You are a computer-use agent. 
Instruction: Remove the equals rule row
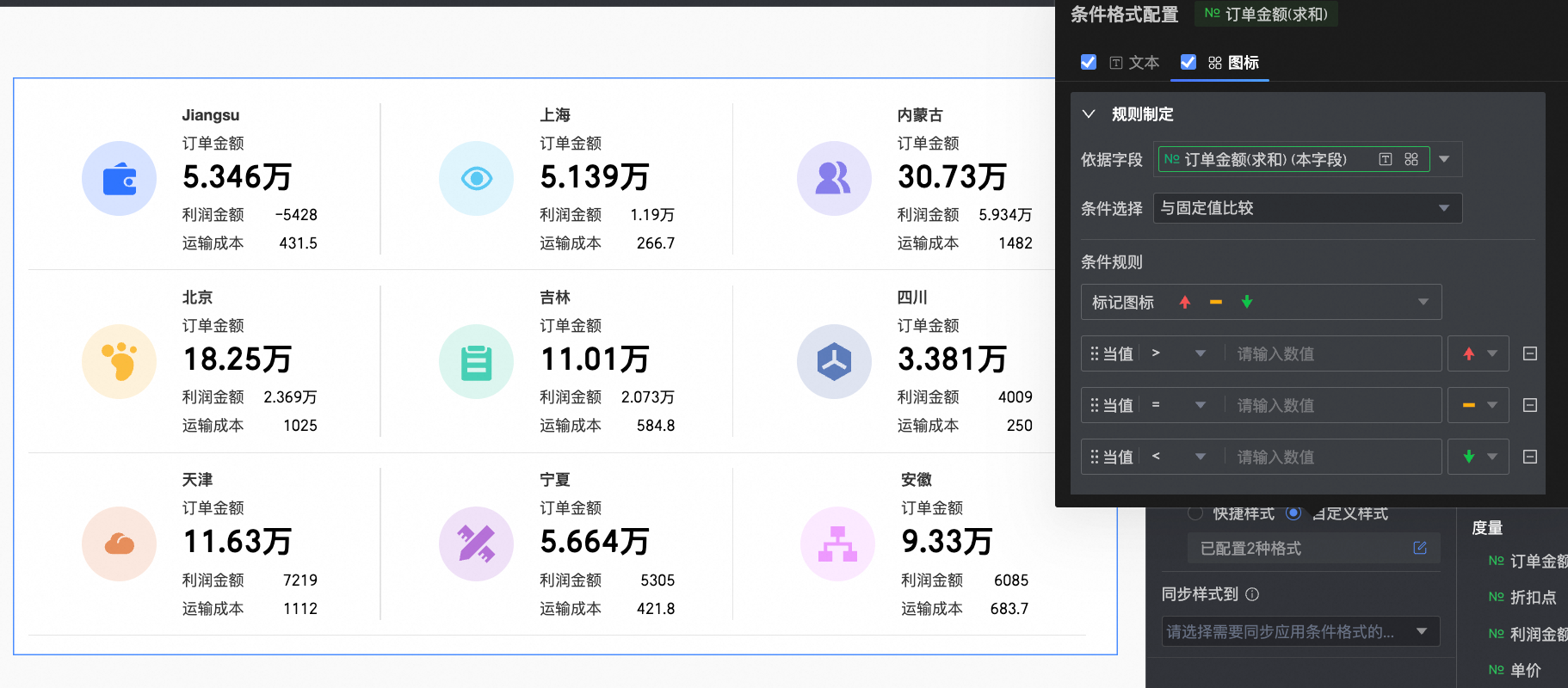coord(1530,405)
